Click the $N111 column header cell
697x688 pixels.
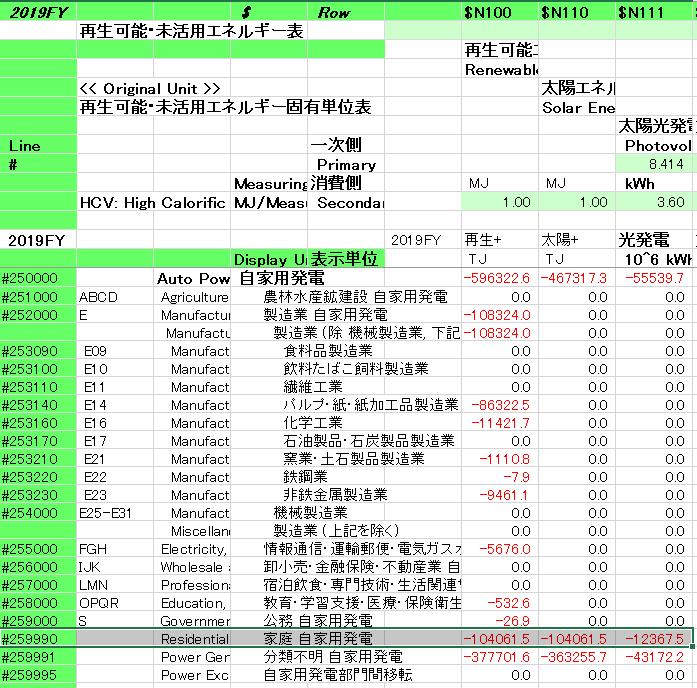coord(654,12)
